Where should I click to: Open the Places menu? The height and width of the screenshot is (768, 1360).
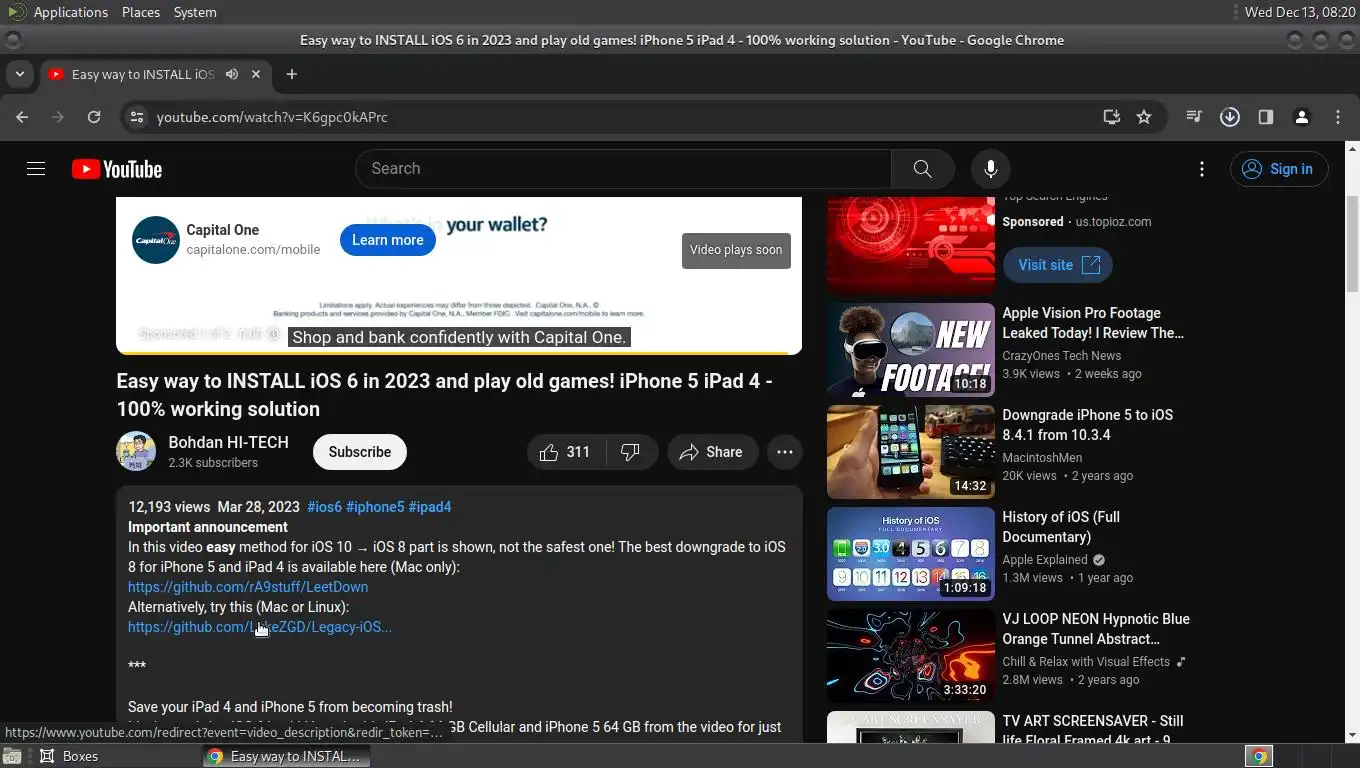[141, 12]
